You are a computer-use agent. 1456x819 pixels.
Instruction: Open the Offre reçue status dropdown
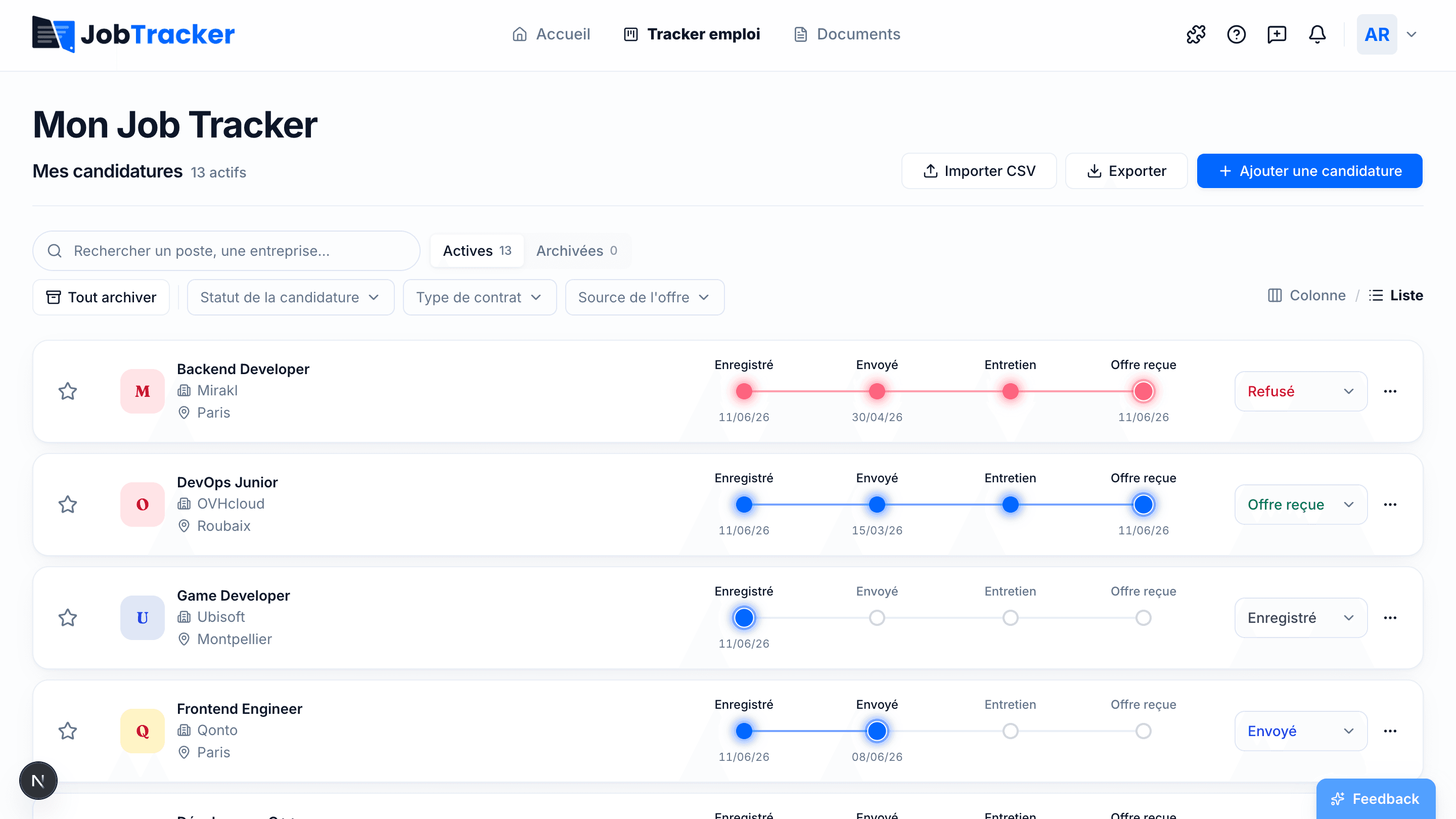coord(1301,504)
